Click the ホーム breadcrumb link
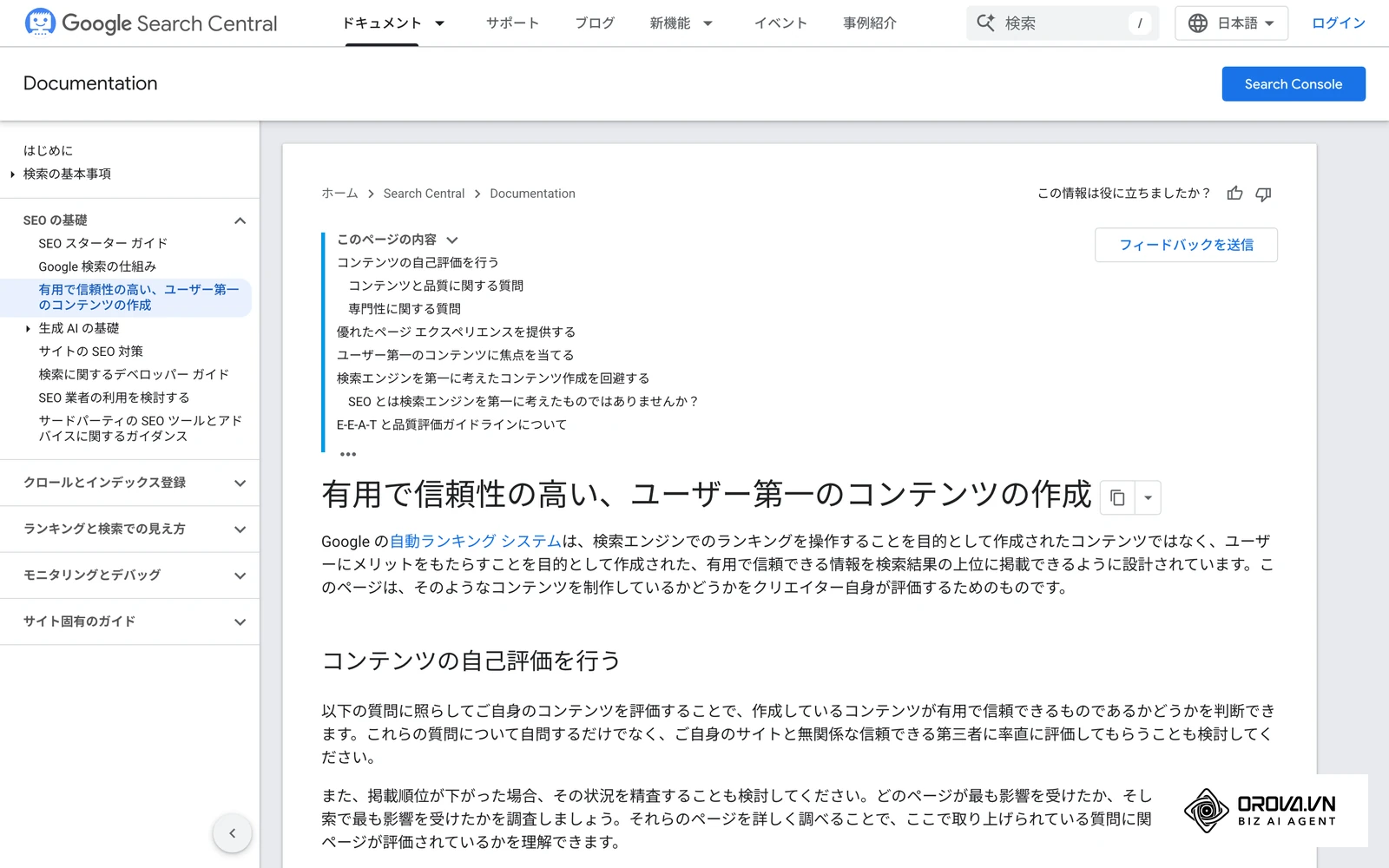This screenshot has height=868, width=1389. [339, 194]
